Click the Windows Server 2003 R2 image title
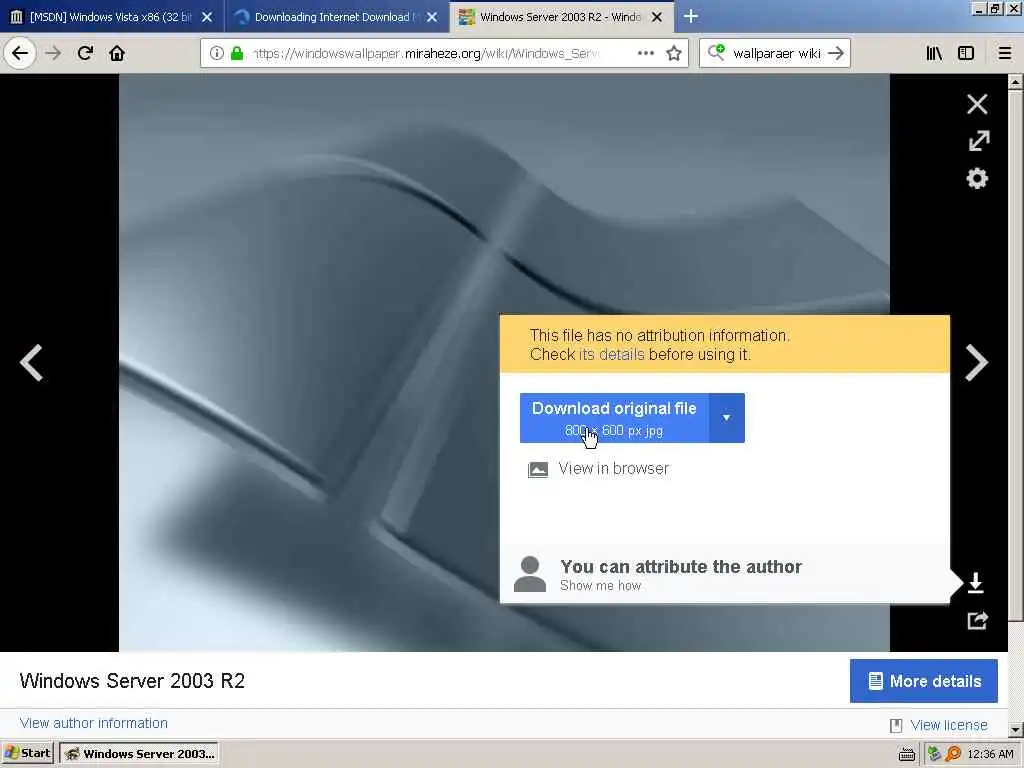 (x=132, y=680)
